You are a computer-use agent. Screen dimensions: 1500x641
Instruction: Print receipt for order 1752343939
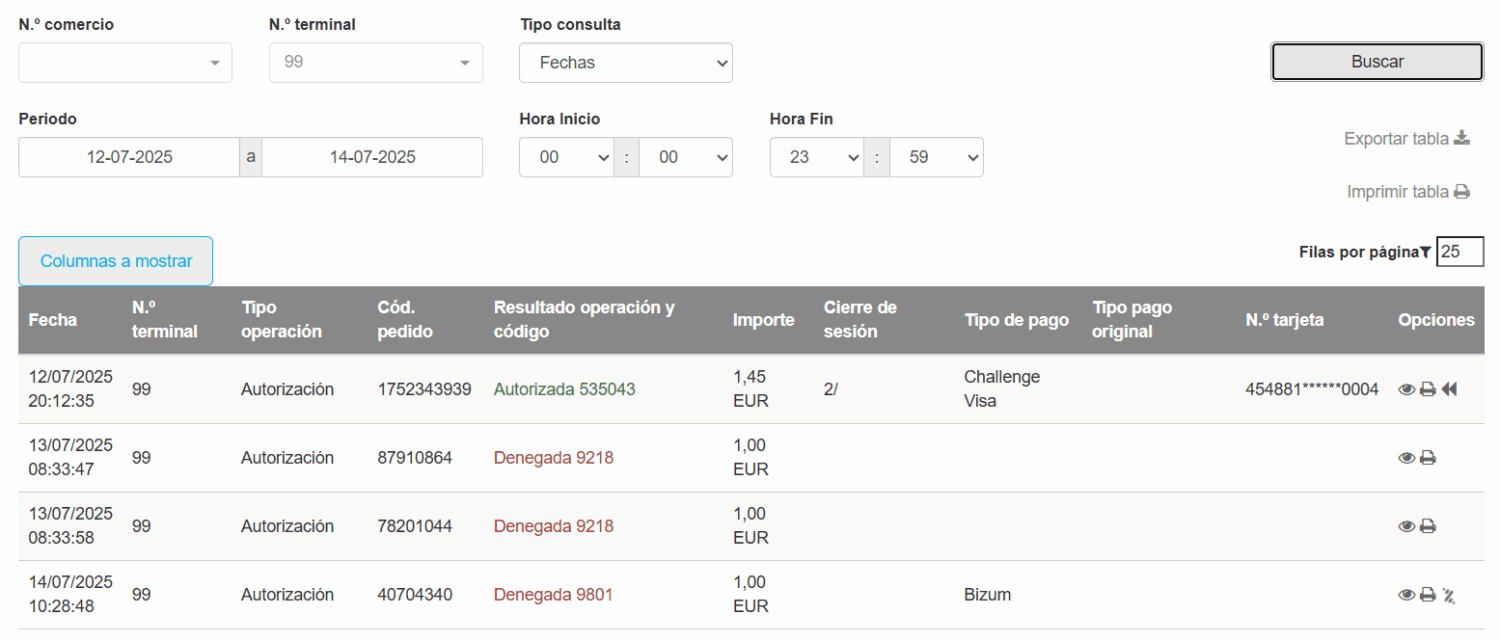pyautogui.click(x=1428, y=390)
